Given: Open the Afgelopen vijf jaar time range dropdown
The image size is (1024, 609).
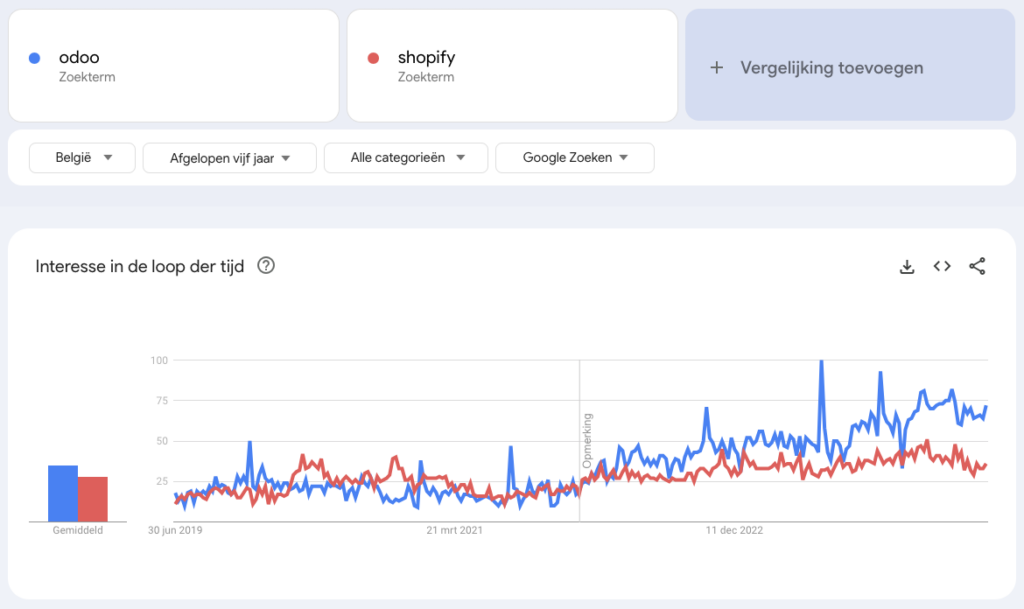Looking at the screenshot, I should [229, 157].
